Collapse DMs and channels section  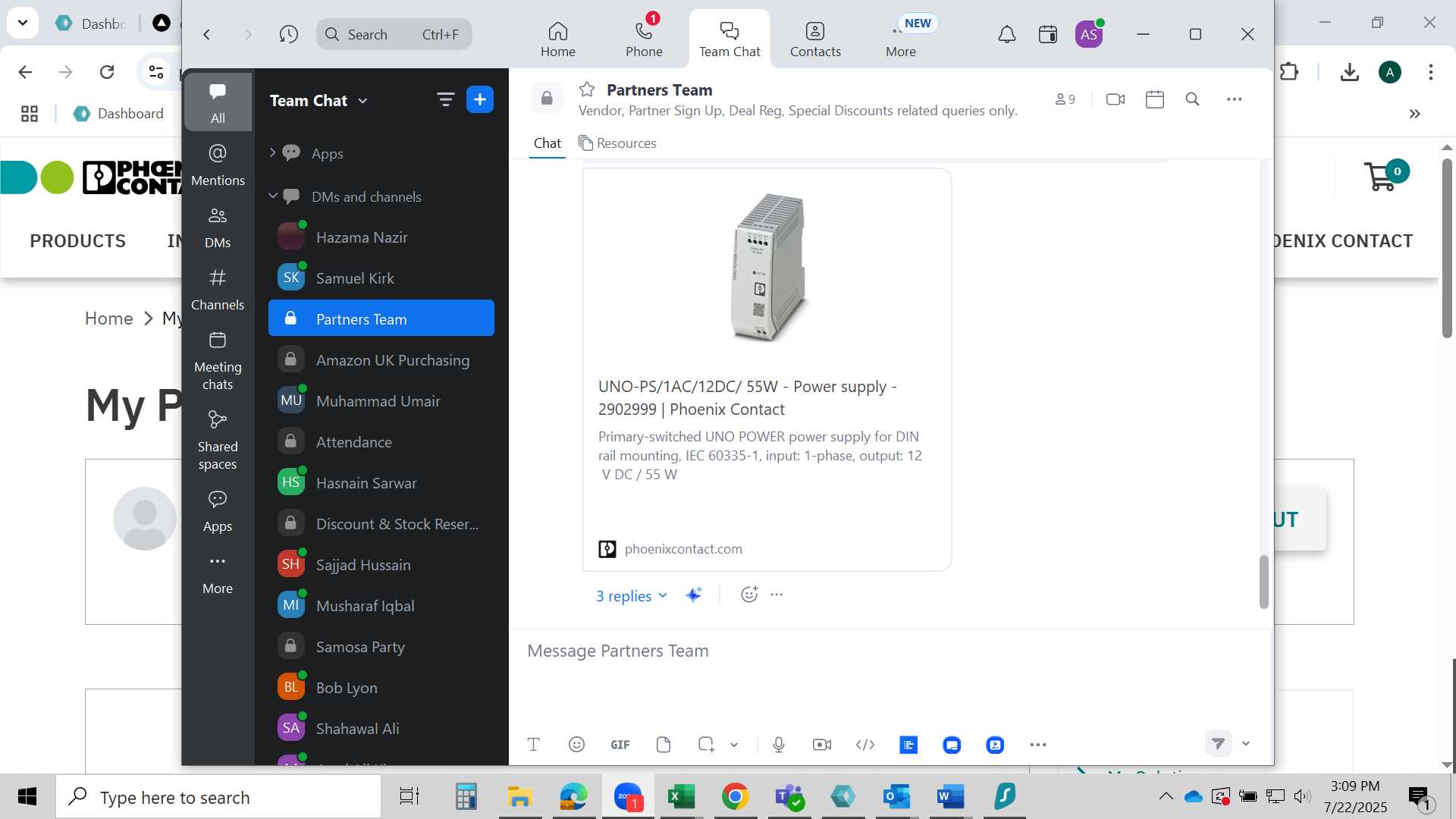pos(272,196)
